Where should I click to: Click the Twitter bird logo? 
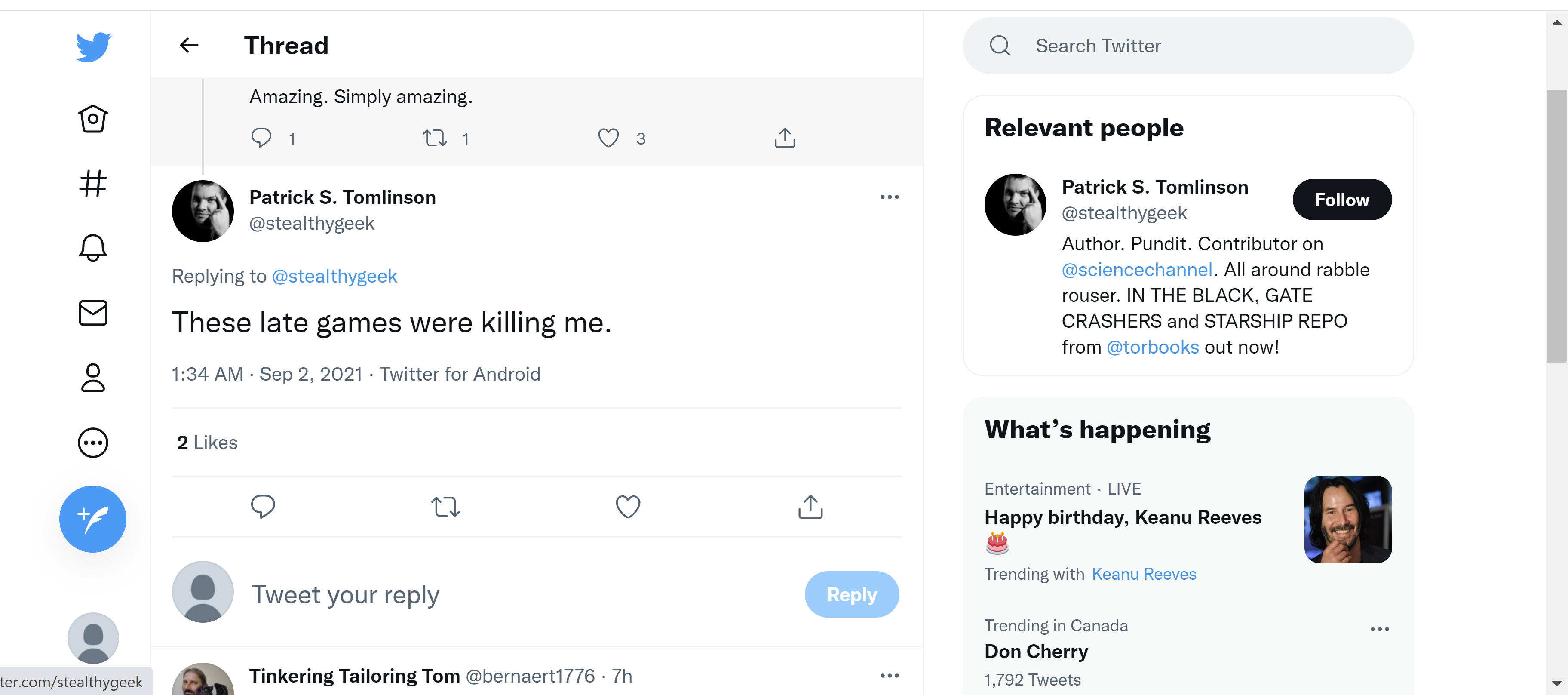(93, 46)
